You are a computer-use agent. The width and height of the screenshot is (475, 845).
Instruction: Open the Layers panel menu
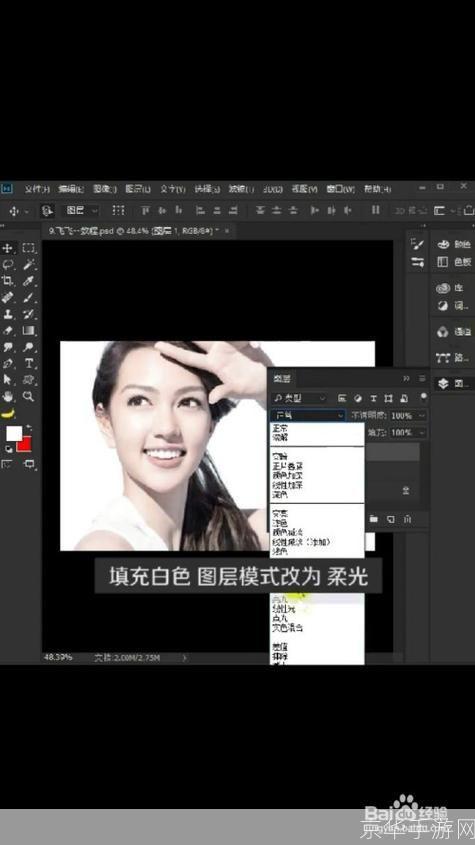(422, 378)
